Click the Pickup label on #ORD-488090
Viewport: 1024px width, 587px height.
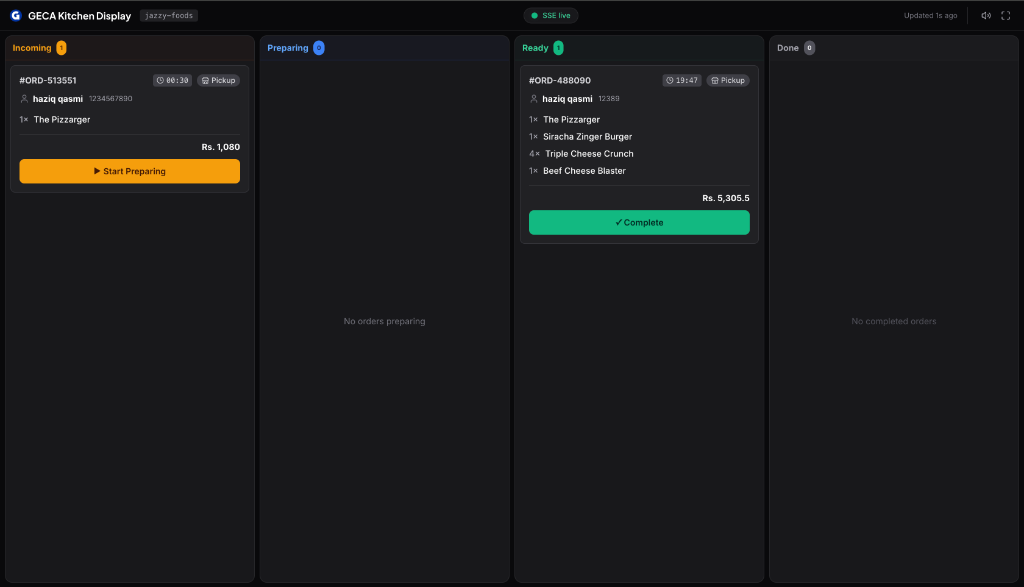click(x=732, y=80)
